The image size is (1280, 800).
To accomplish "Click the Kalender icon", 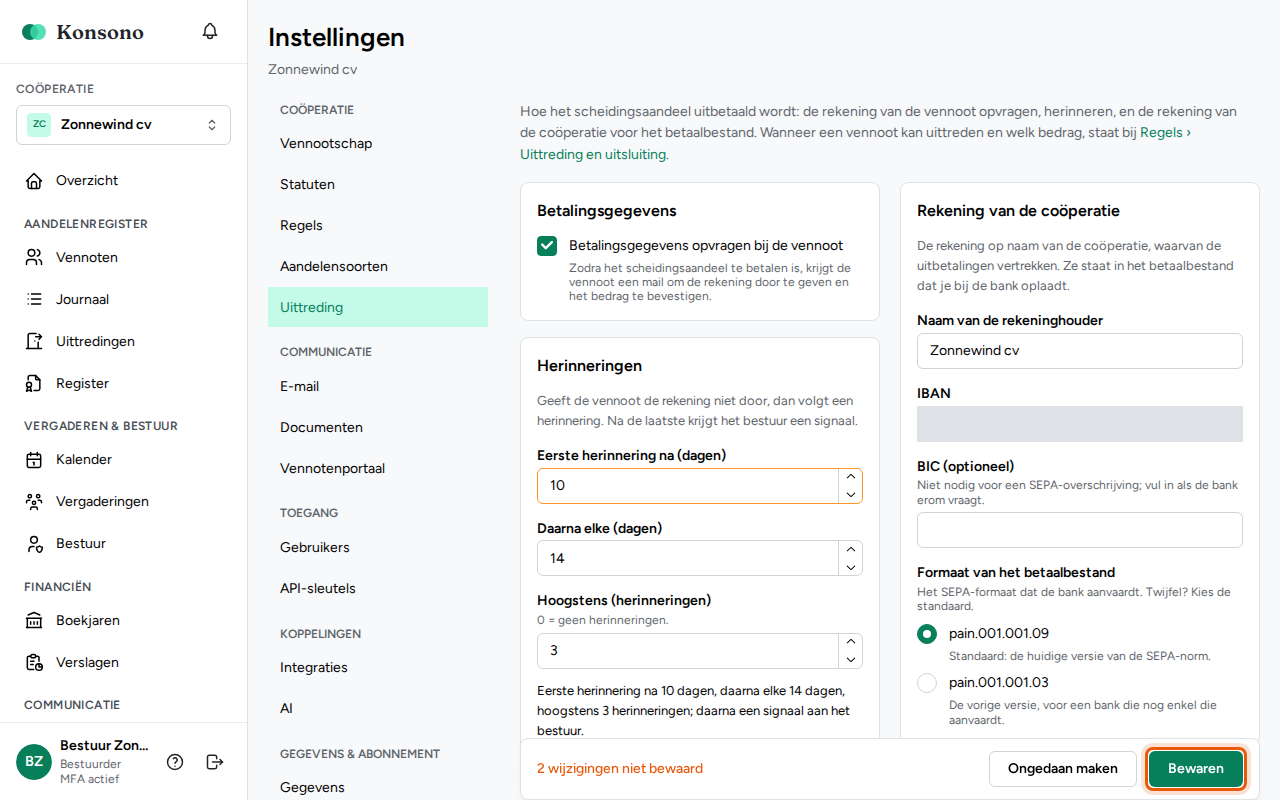I will click(x=35, y=460).
